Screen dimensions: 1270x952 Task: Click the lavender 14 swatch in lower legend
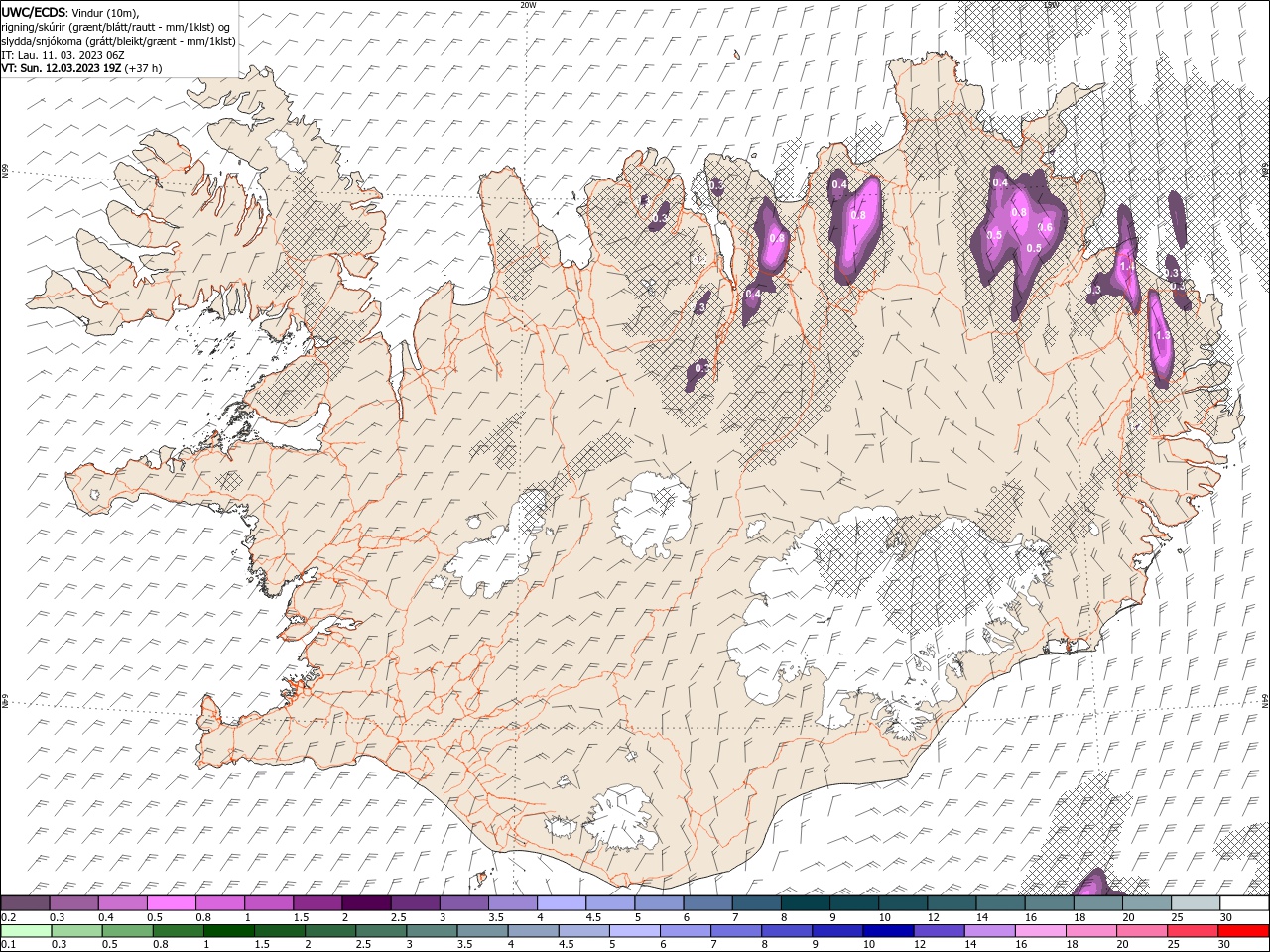(990, 931)
